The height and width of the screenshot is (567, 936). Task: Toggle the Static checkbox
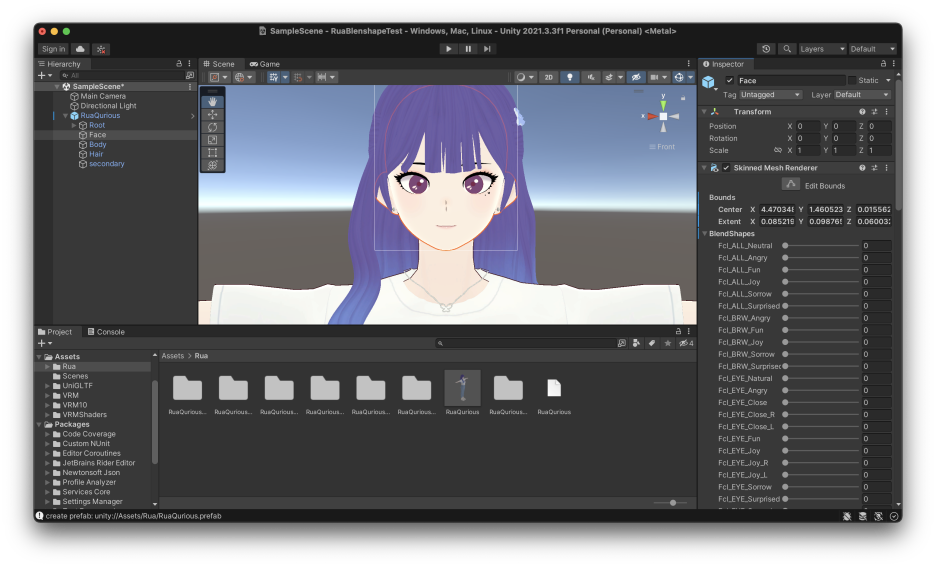coord(852,81)
